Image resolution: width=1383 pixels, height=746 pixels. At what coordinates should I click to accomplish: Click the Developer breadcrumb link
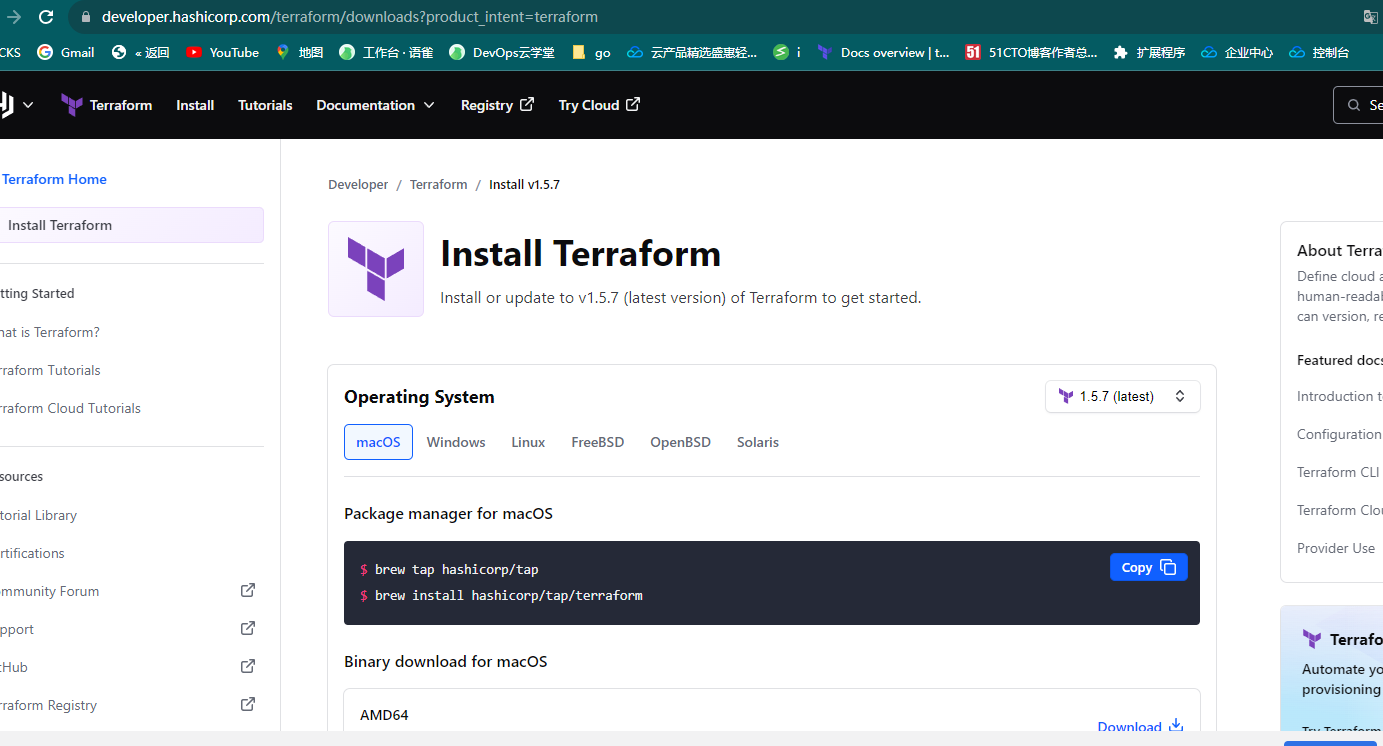pos(357,184)
